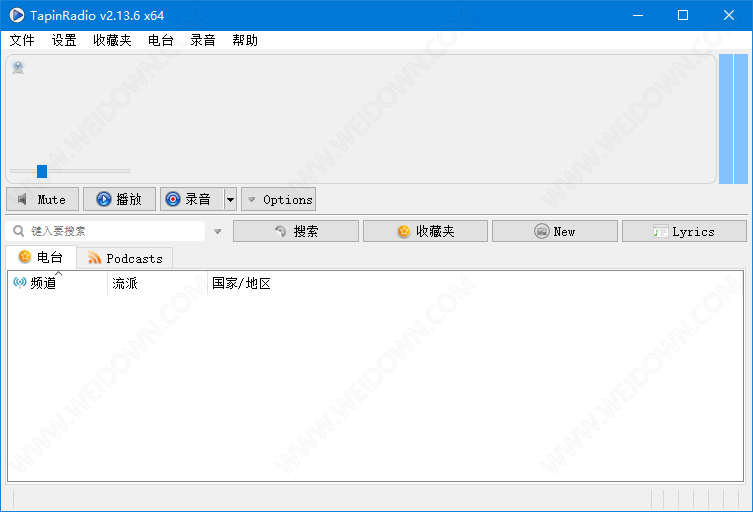753x512 pixels.
Task: Close the TapinRadio window
Action: [729, 15]
